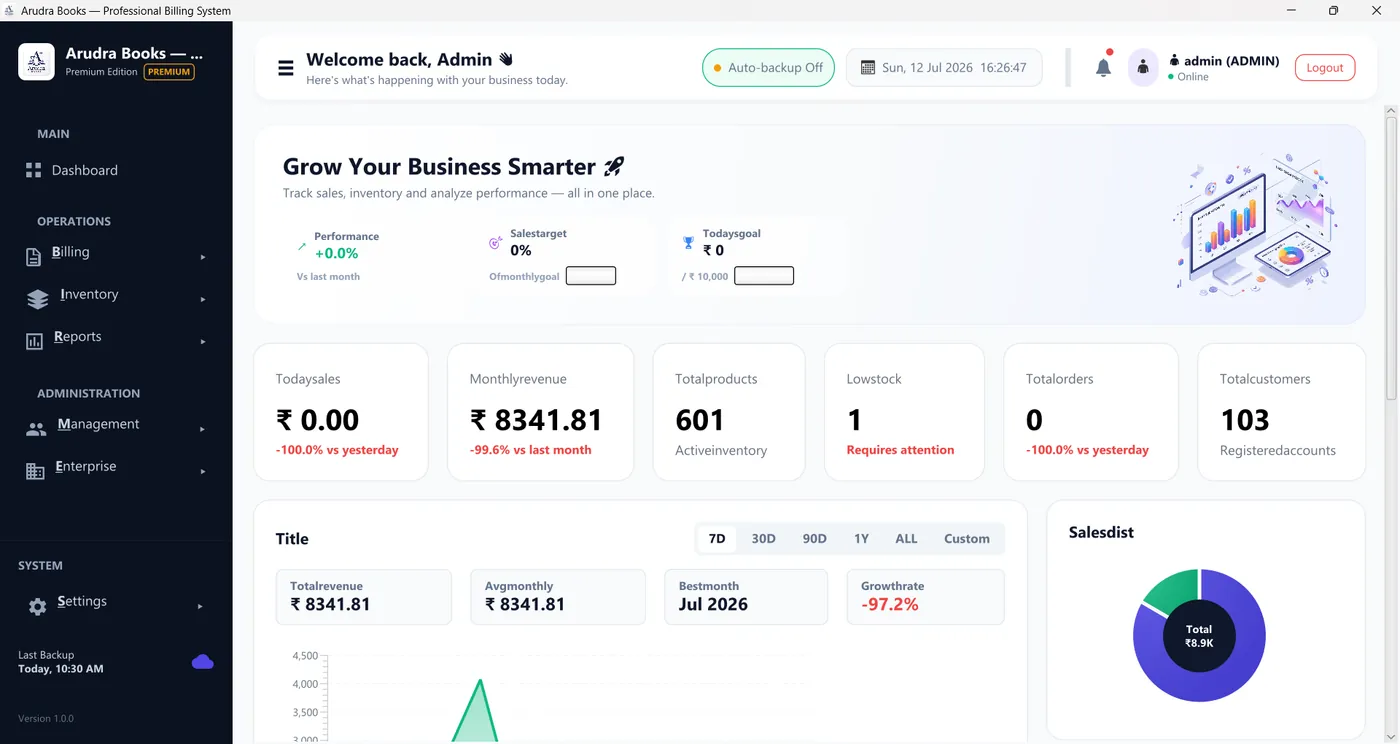Switch to the 90D range tab

(x=815, y=539)
